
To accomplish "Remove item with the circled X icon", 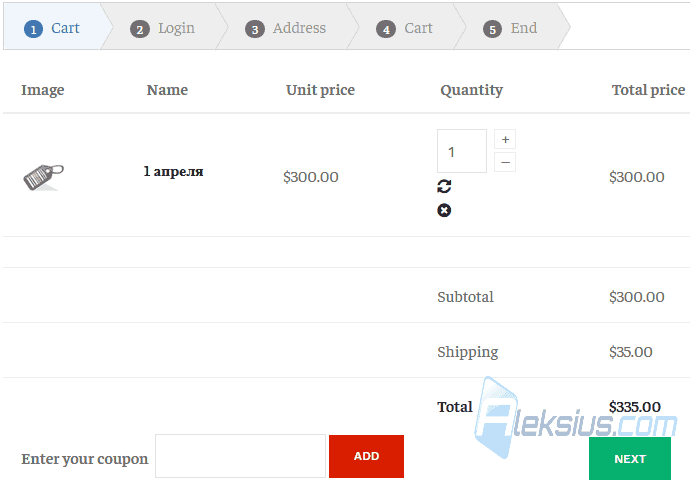I will pyautogui.click(x=444, y=210).
